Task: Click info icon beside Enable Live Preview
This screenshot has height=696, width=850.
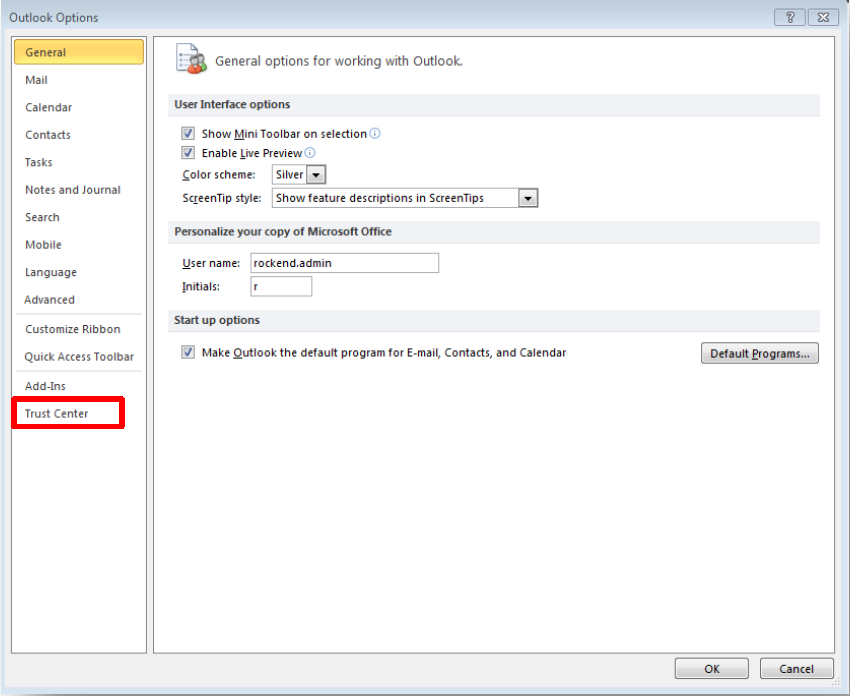Action: [310, 153]
